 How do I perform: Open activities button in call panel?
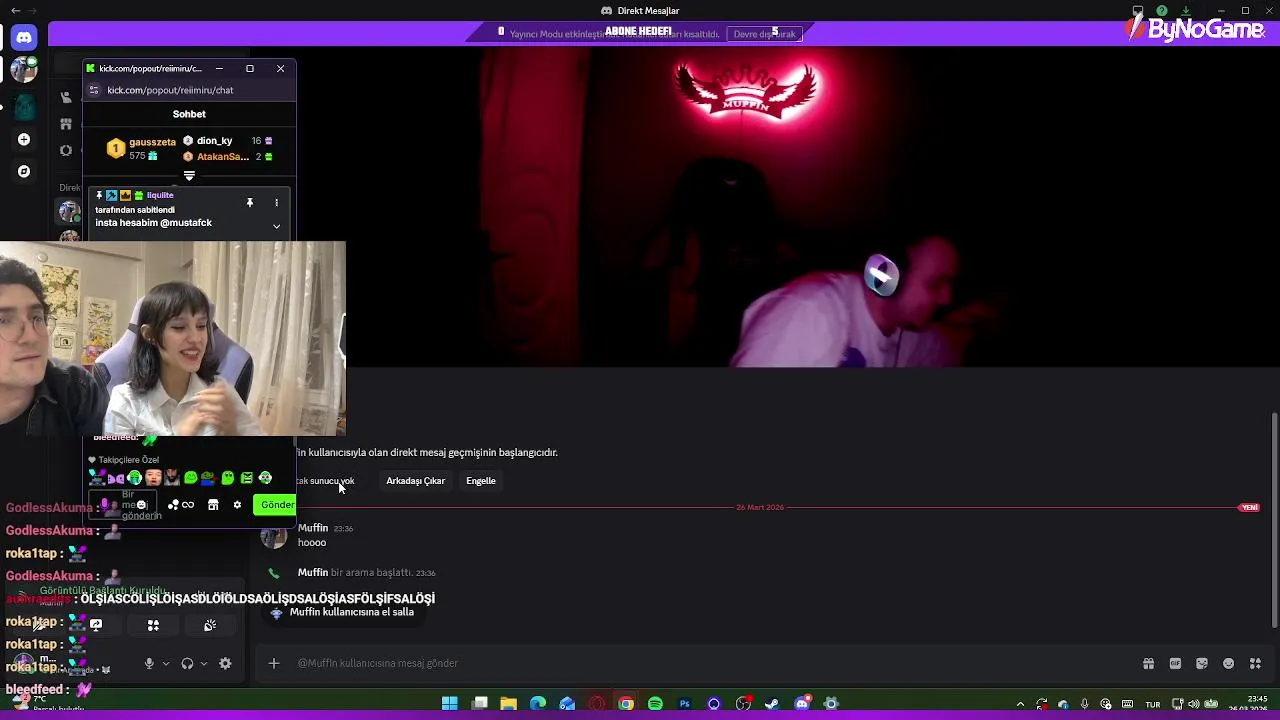pos(153,625)
